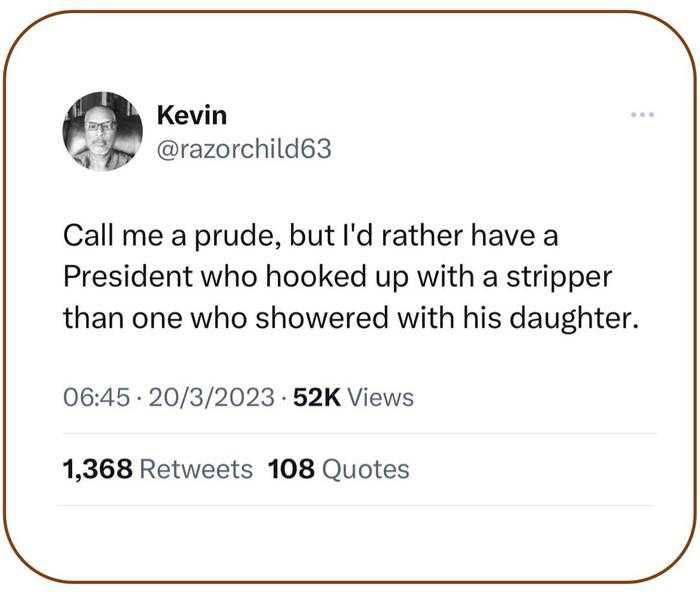Click the words 'than one who'
This screenshot has width=700, height=597.
(x=155, y=318)
